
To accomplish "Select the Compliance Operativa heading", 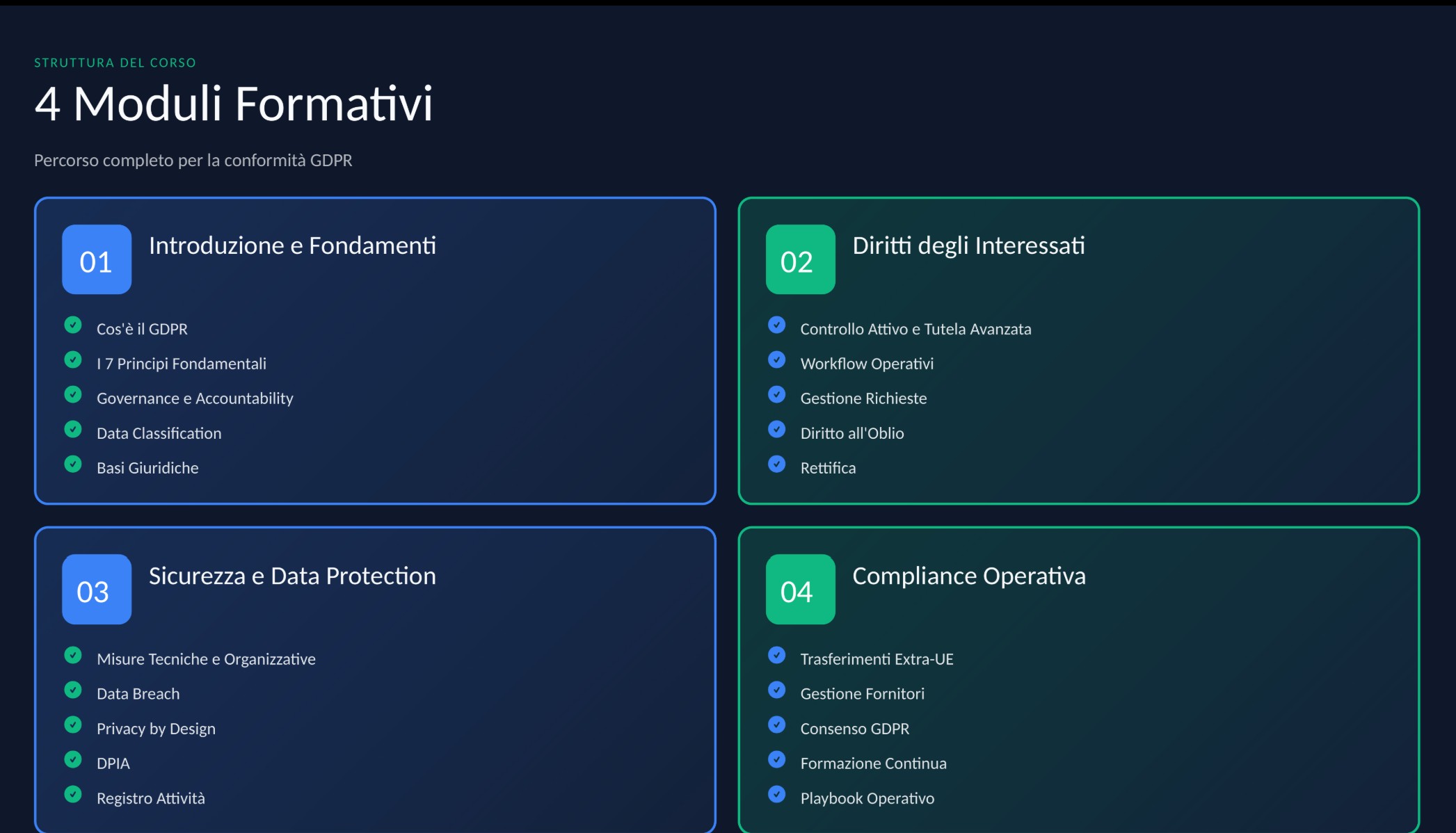I will point(968,576).
